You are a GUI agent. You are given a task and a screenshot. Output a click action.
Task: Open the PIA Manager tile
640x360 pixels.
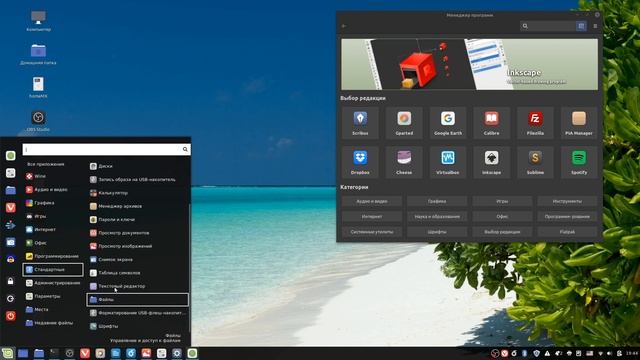point(579,122)
